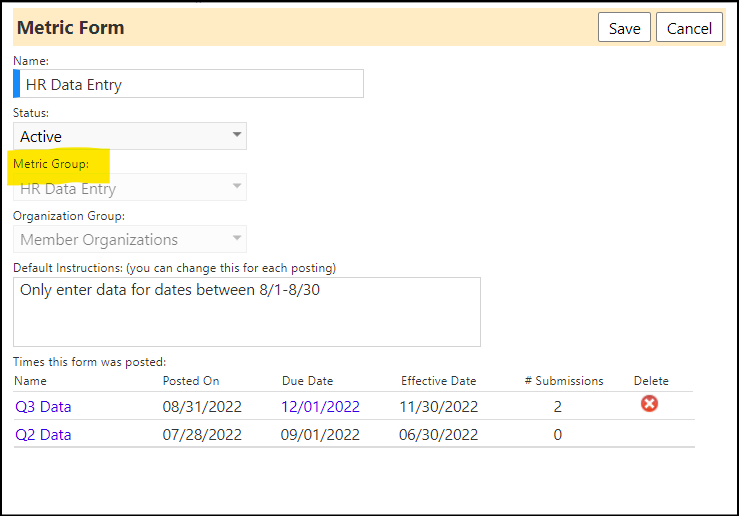This screenshot has width=739, height=516.
Task: Open the Metric Group dropdown
Action: tap(130, 188)
